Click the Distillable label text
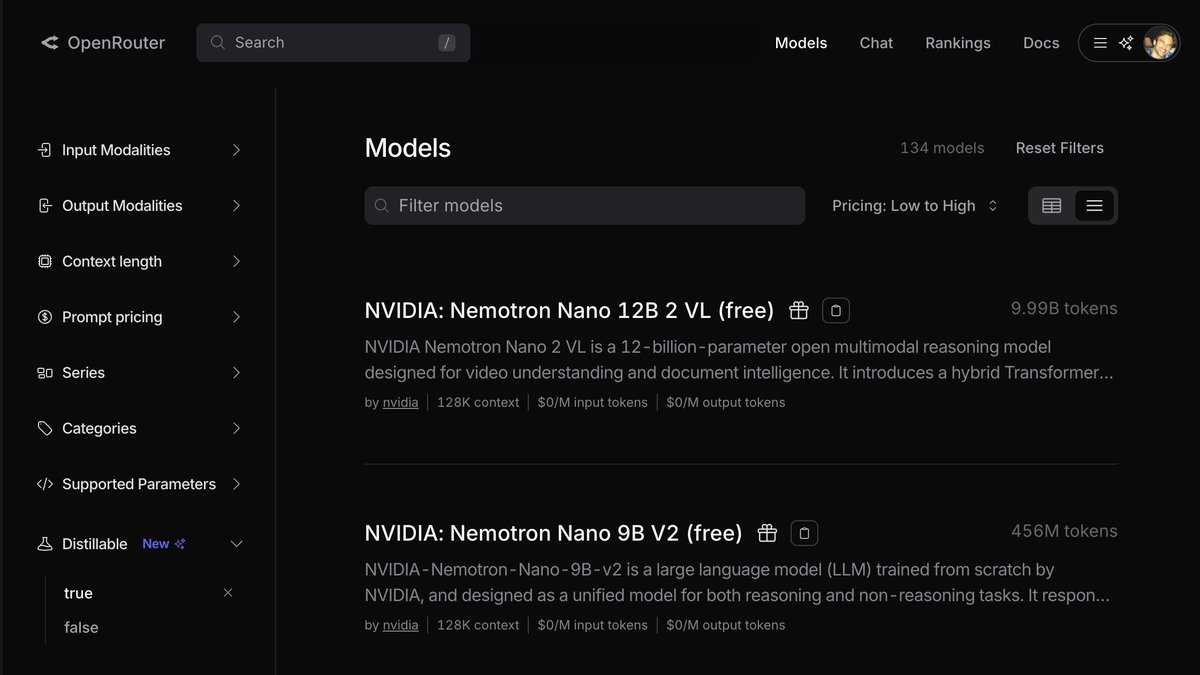 (x=95, y=544)
